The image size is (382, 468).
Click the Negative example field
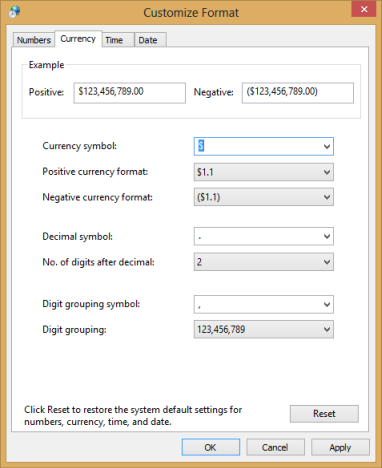298,93
